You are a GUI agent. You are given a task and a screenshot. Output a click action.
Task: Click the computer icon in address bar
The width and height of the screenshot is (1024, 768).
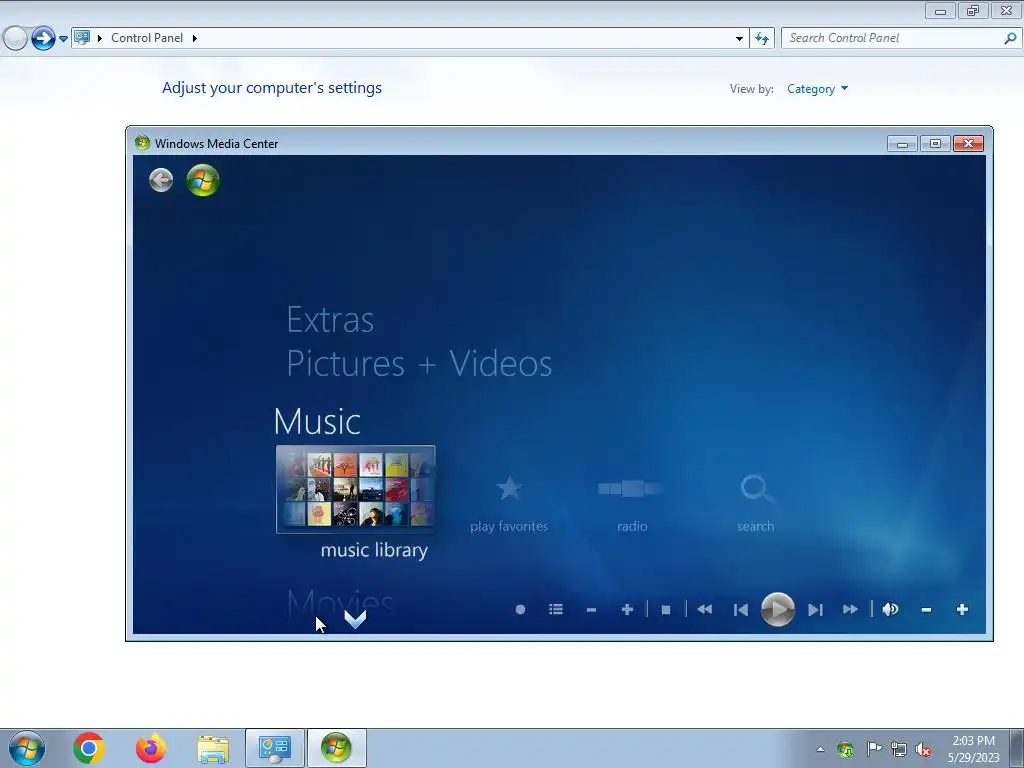(82, 37)
